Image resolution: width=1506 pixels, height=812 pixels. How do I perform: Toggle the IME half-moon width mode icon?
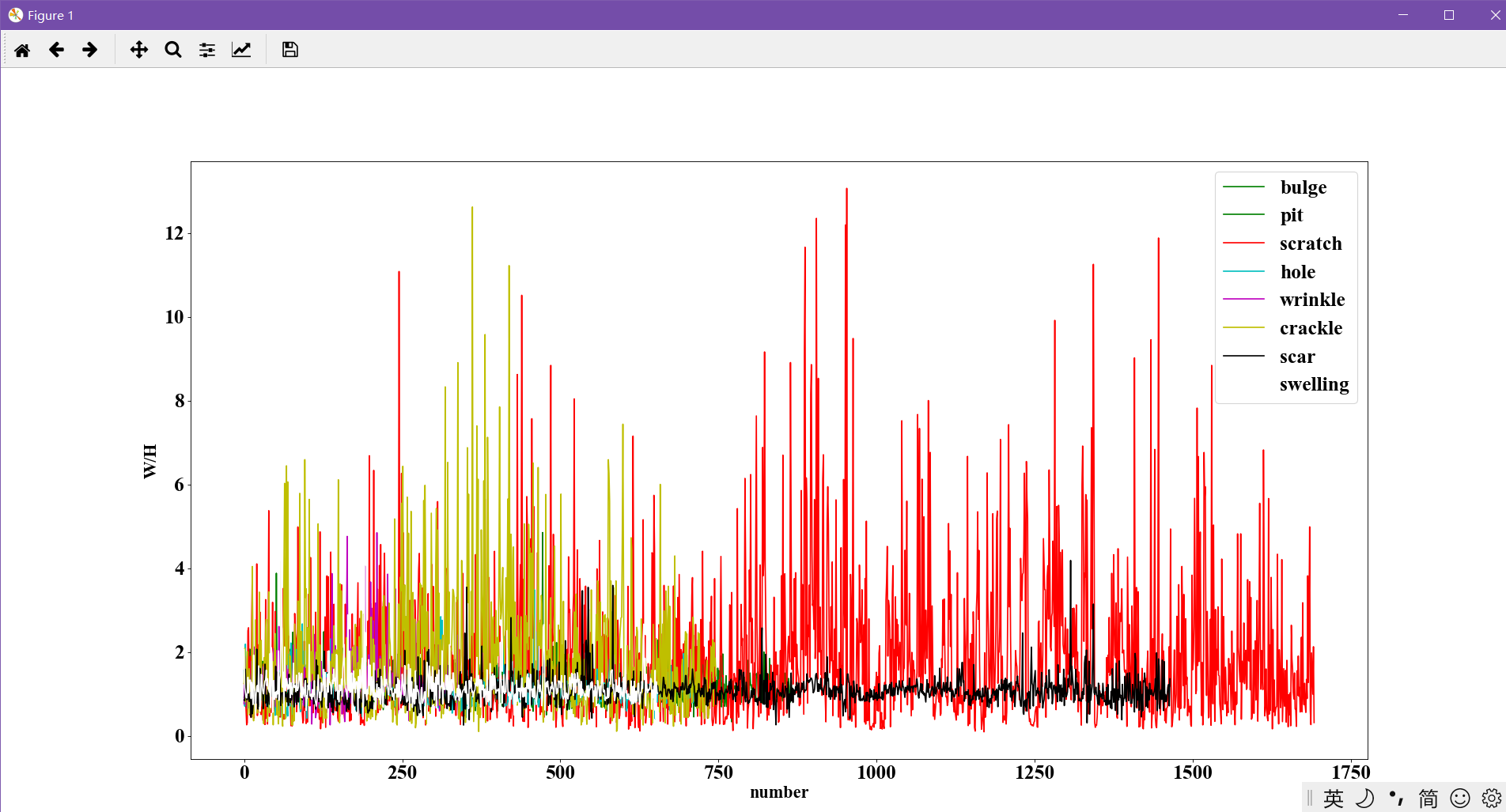[x=1365, y=799]
